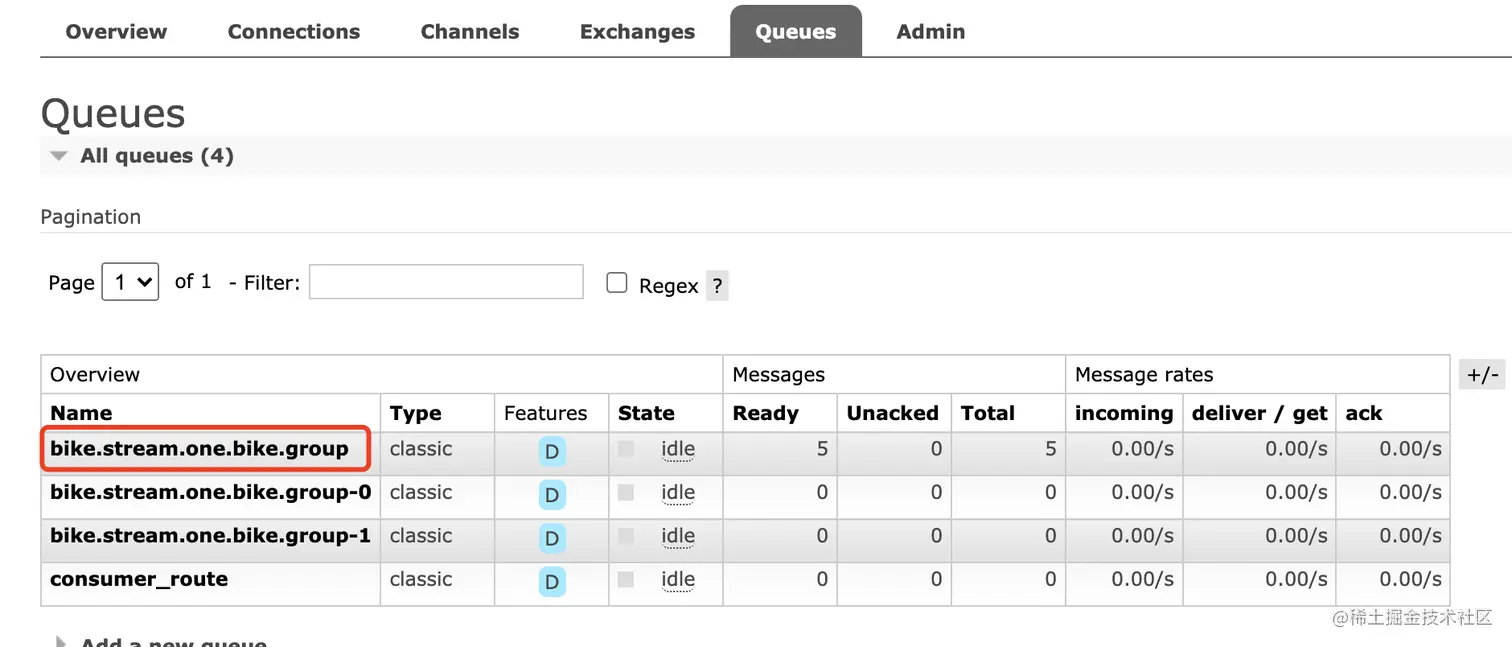Click the state indicator for bike.stream.one.bike.group-0
1512x647 pixels.
[626, 492]
